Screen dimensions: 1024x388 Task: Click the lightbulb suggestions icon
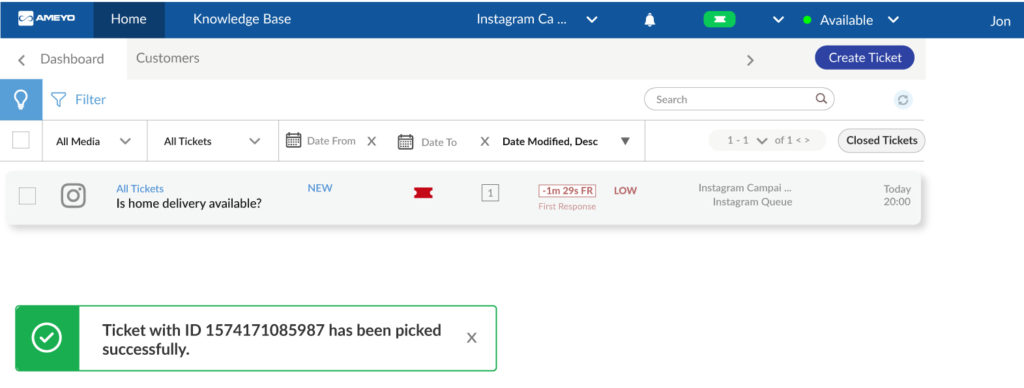[21, 99]
